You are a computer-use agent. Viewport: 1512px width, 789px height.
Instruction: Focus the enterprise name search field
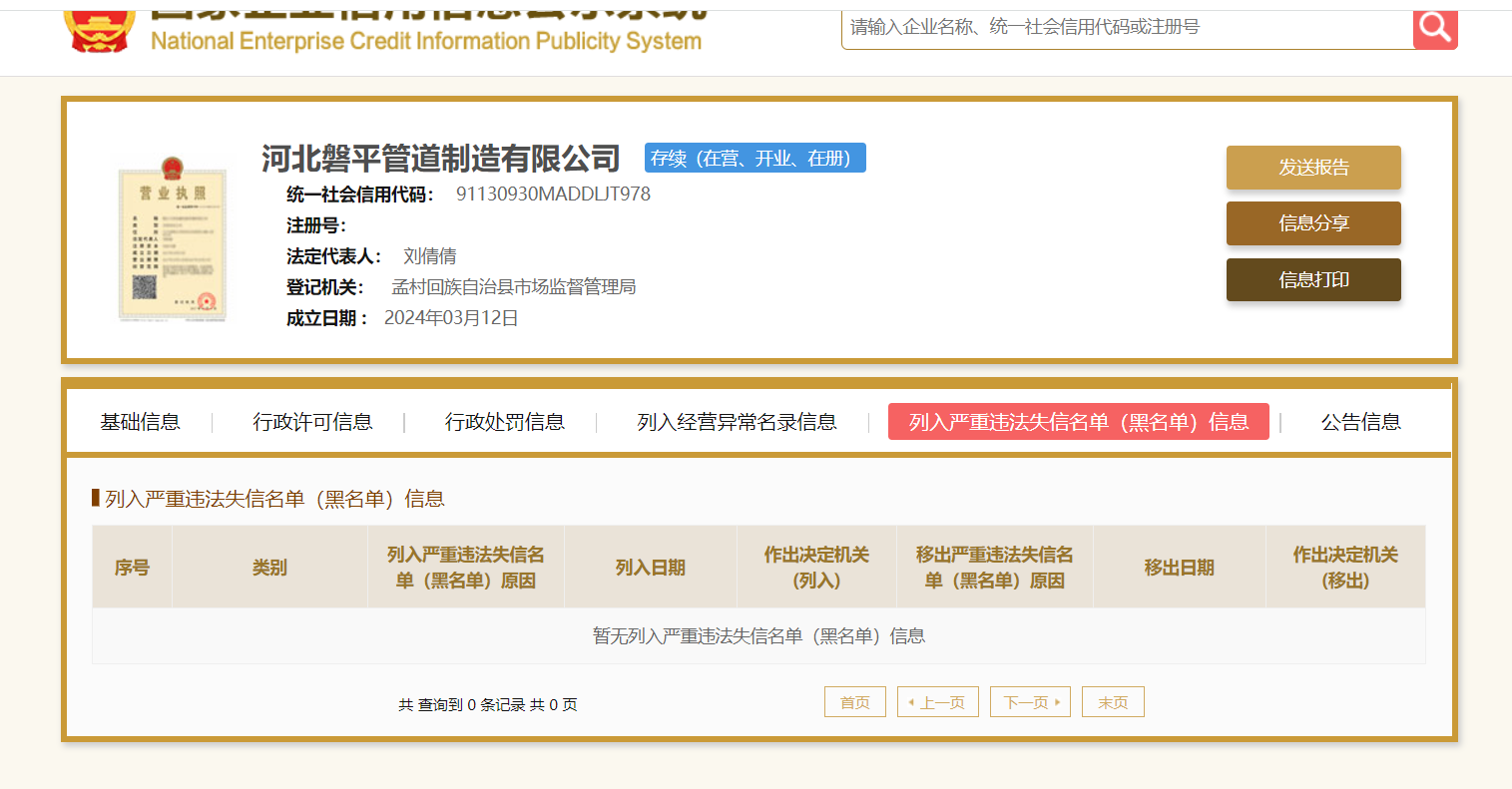[x=1127, y=28]
